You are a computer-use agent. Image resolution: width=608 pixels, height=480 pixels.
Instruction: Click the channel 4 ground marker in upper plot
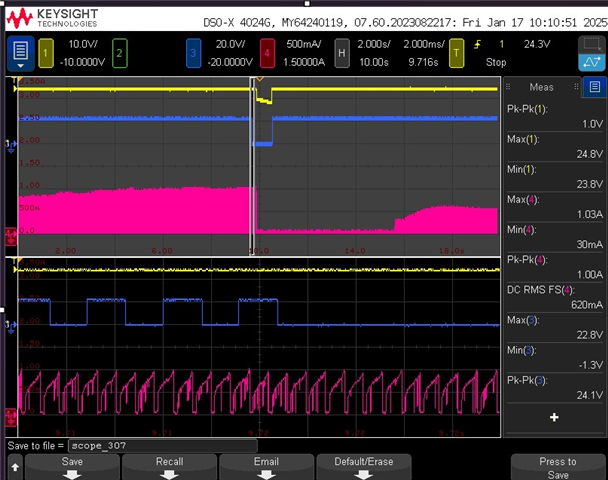(x=10, y=237)
